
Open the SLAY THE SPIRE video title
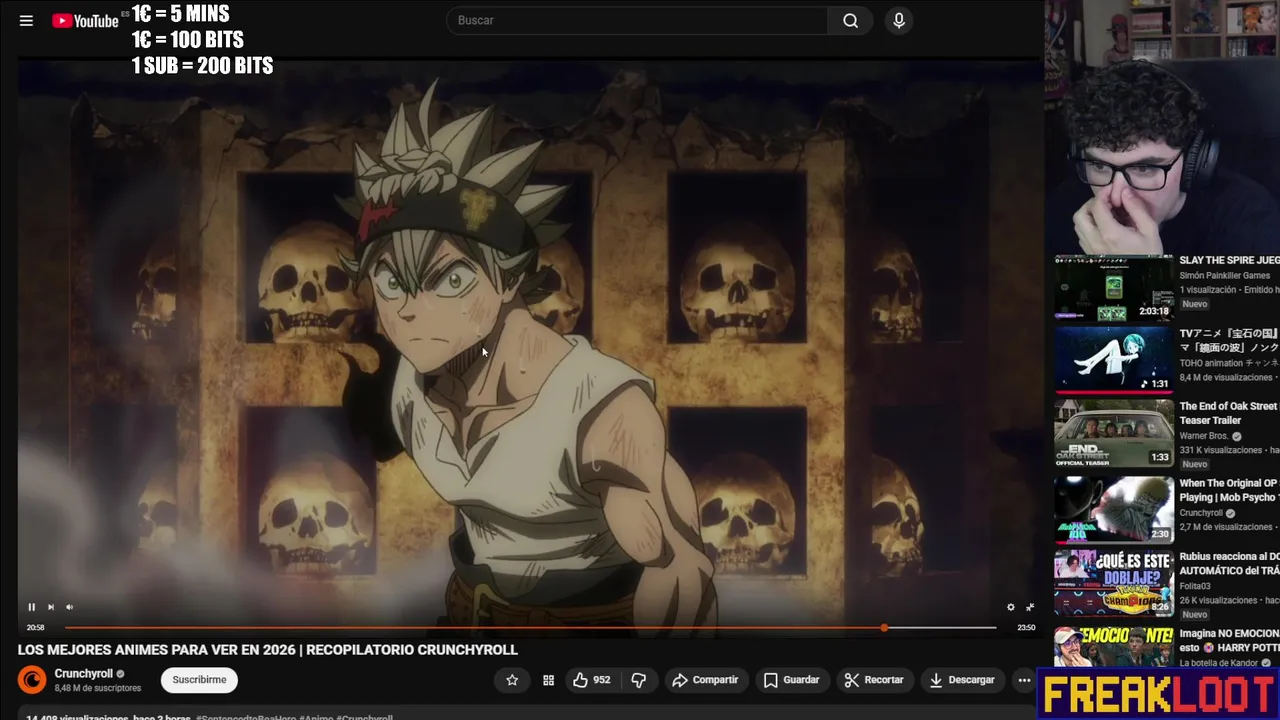[x=1229, y=260]
